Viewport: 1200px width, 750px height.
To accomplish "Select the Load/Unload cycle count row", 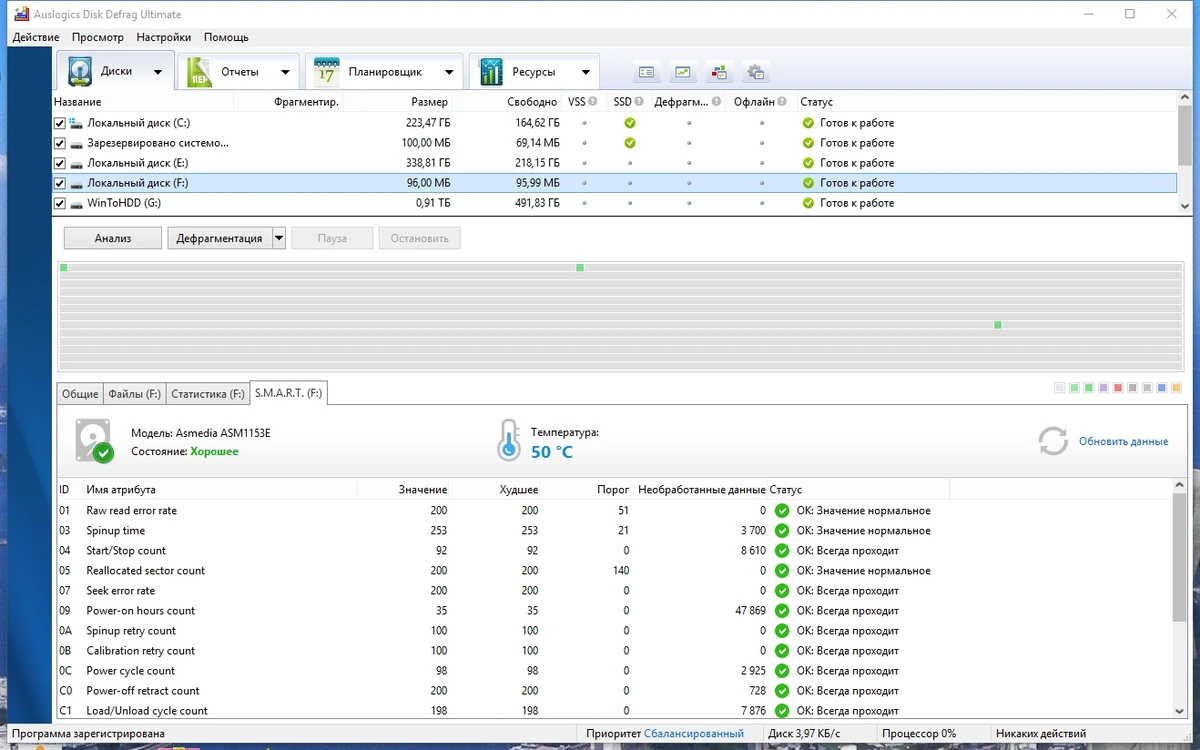I will [615, 711].
